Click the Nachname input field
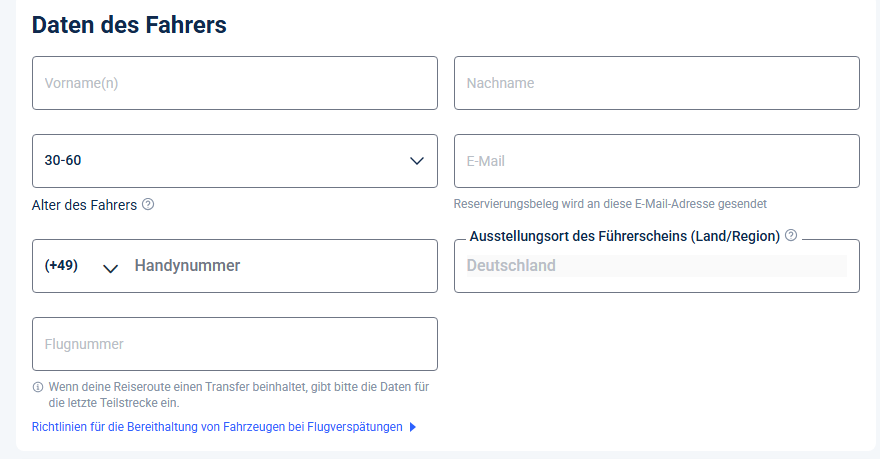880x459 pixels. 657,83
